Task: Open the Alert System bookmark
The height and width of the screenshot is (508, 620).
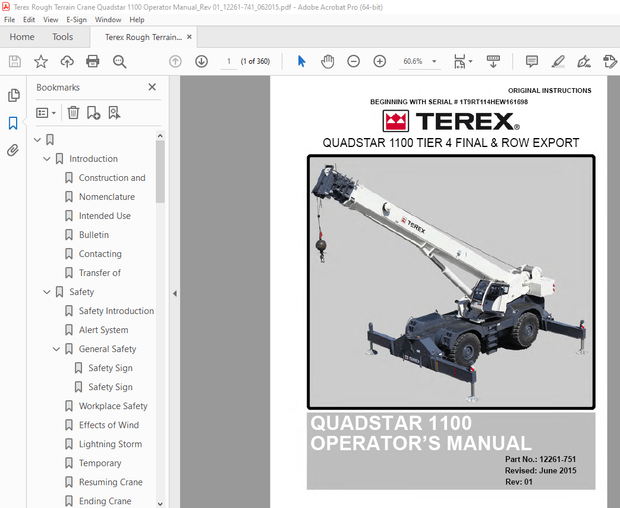Action: point(103,330)
